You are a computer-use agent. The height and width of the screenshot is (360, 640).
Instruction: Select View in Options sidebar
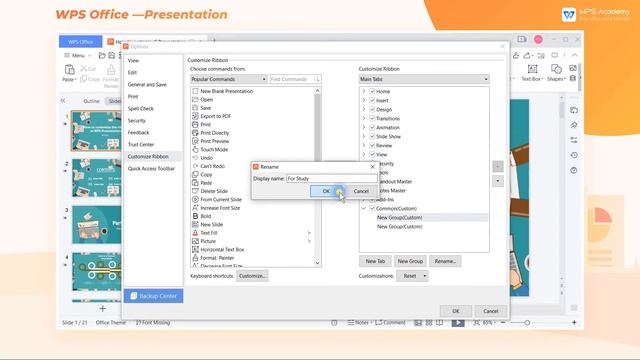click(133, 60)
